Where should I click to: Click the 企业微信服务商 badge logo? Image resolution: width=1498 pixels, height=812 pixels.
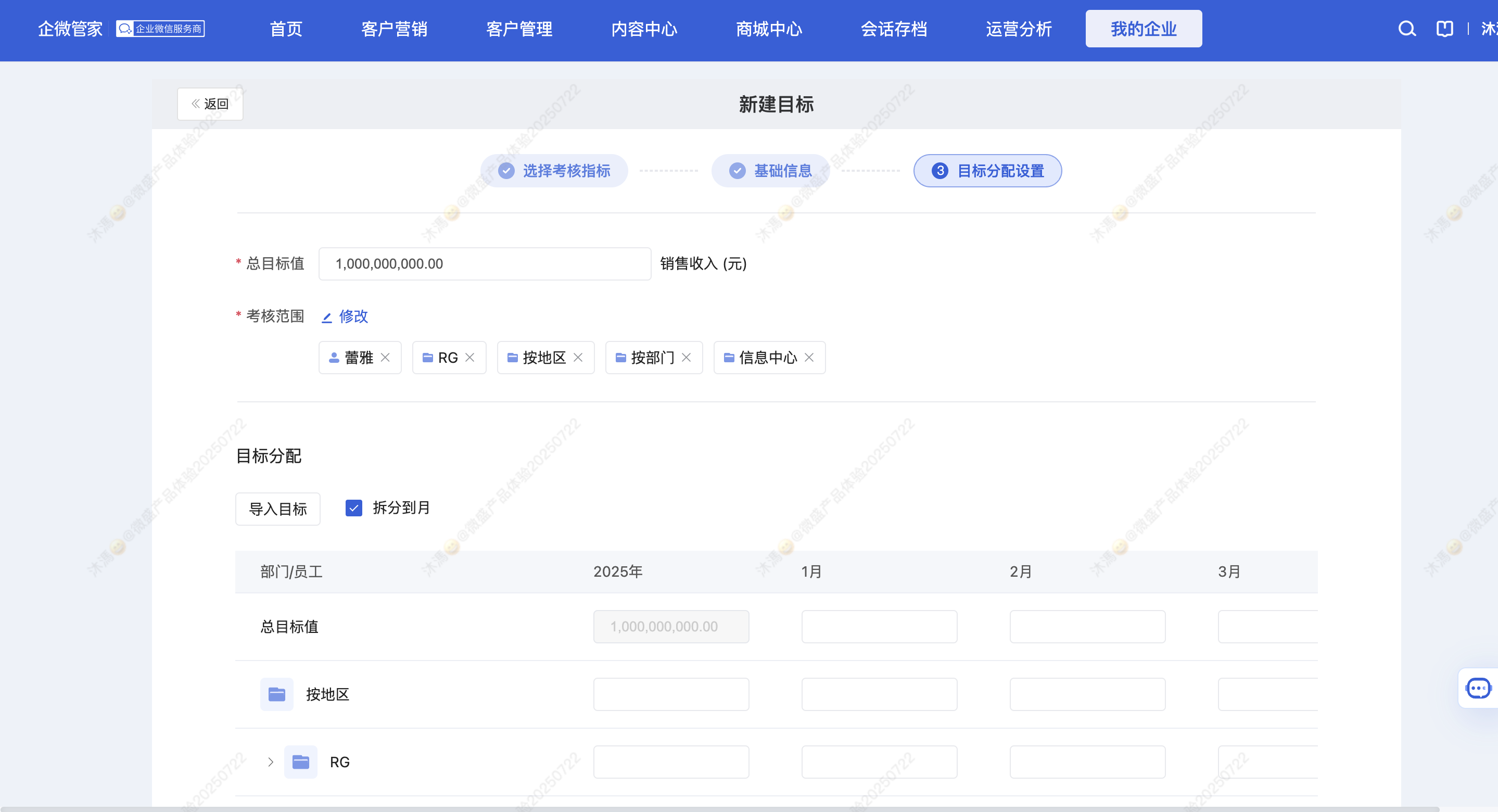click(x=160, y=29)
